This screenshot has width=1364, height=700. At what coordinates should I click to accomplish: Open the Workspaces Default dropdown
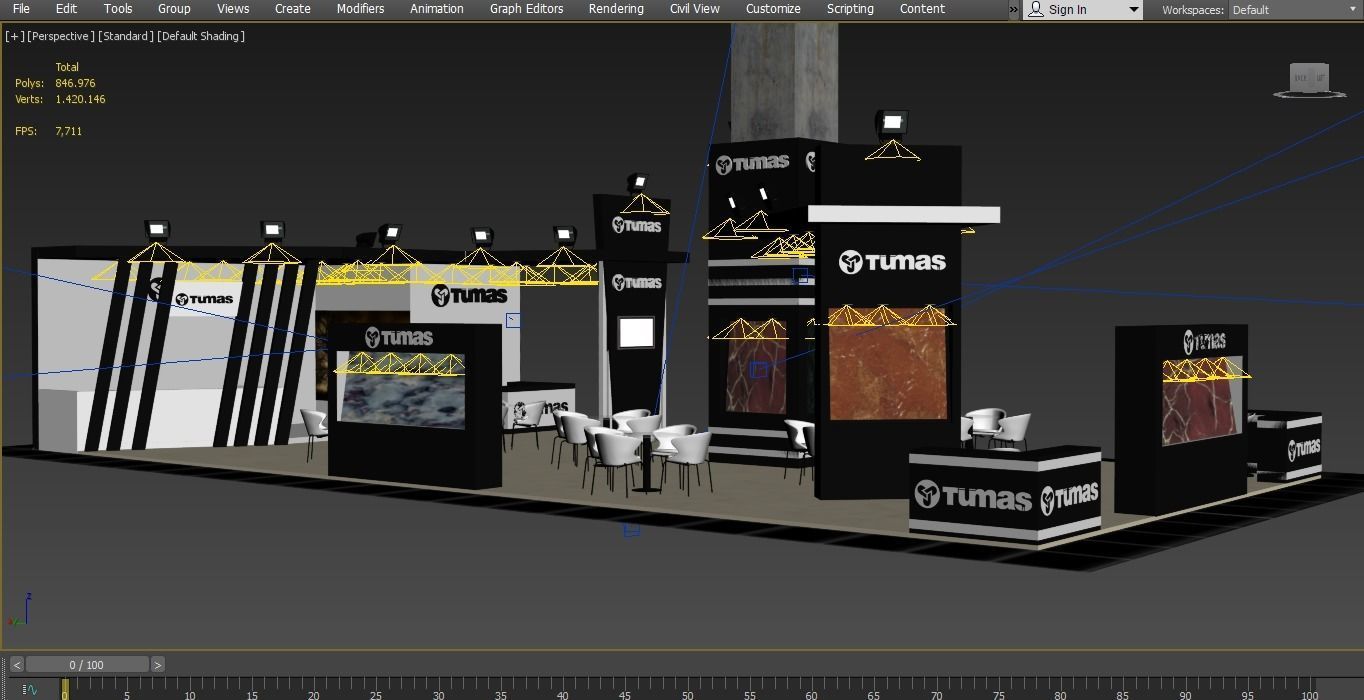[1294, 10]
